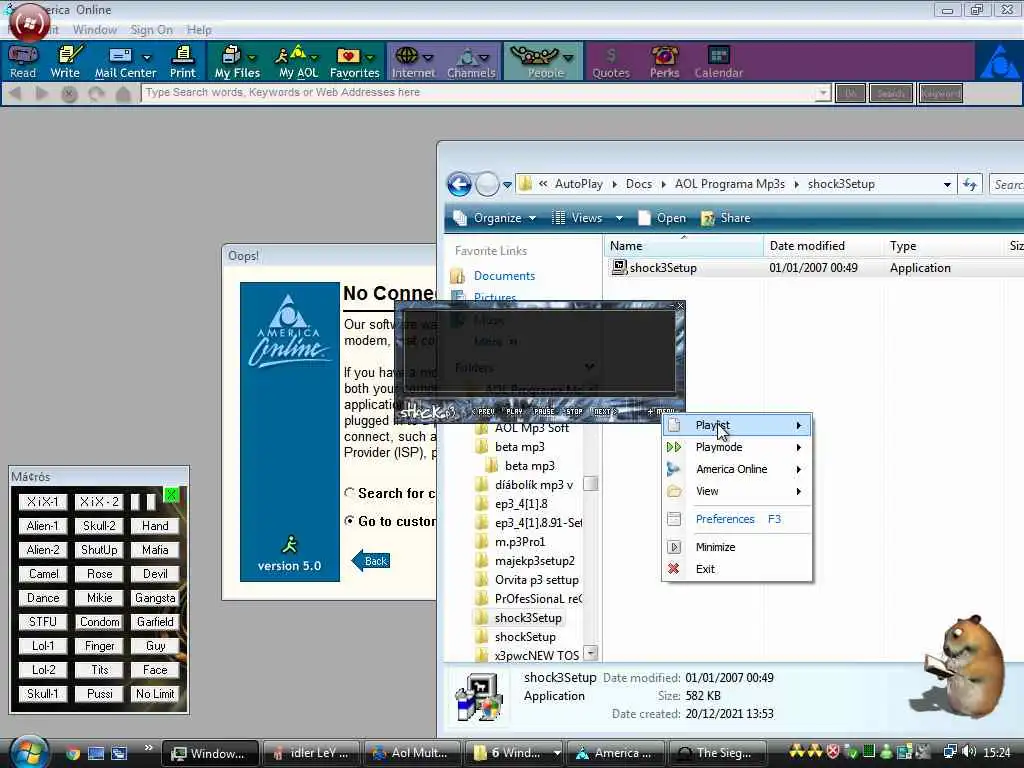Click PLAY on the shock mp3 player
The image size is (1024, 768).
tap(515, 411)
